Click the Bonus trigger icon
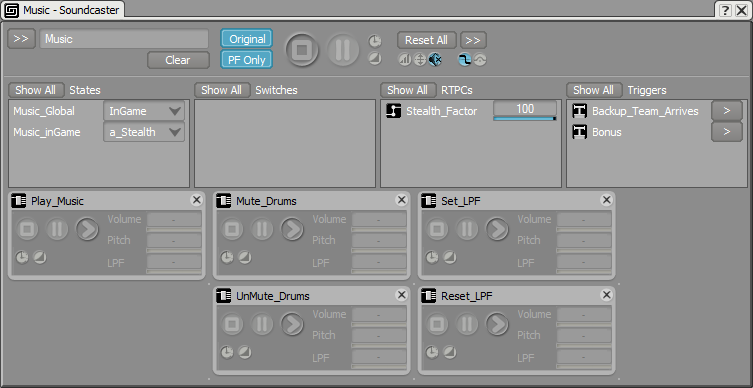Viewport: 753px width, 388px height. click(580, 132)
